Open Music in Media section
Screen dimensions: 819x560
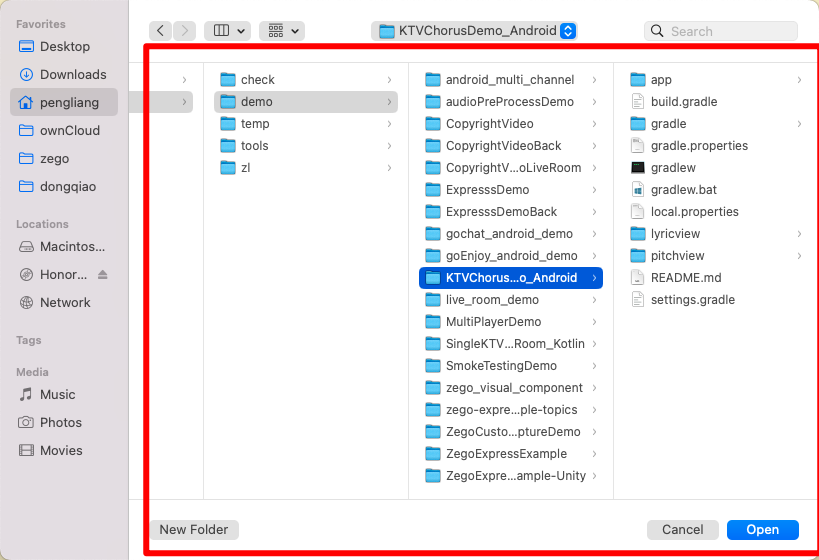[57, 394]
